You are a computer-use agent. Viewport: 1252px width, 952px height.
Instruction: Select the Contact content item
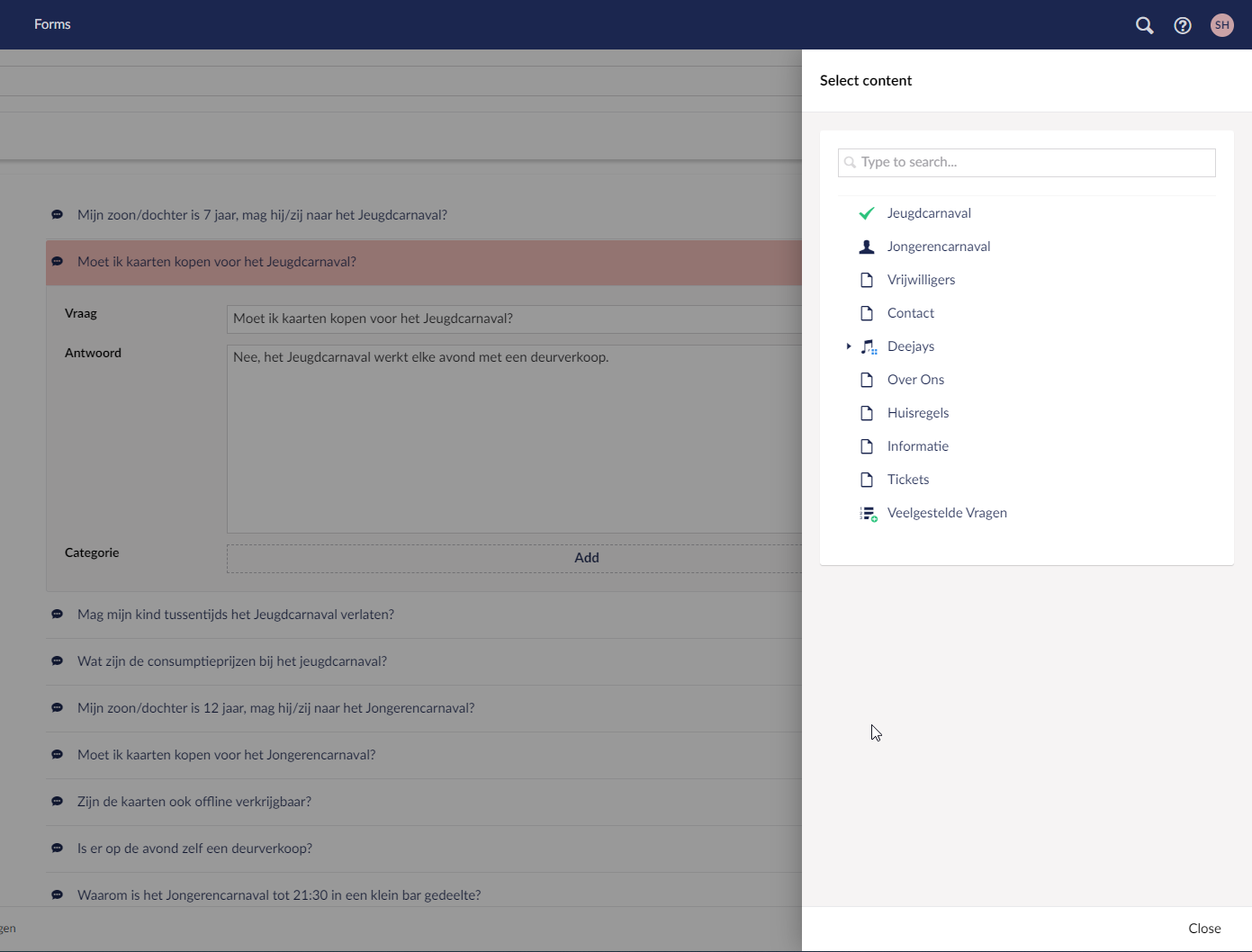click(910, 312)
